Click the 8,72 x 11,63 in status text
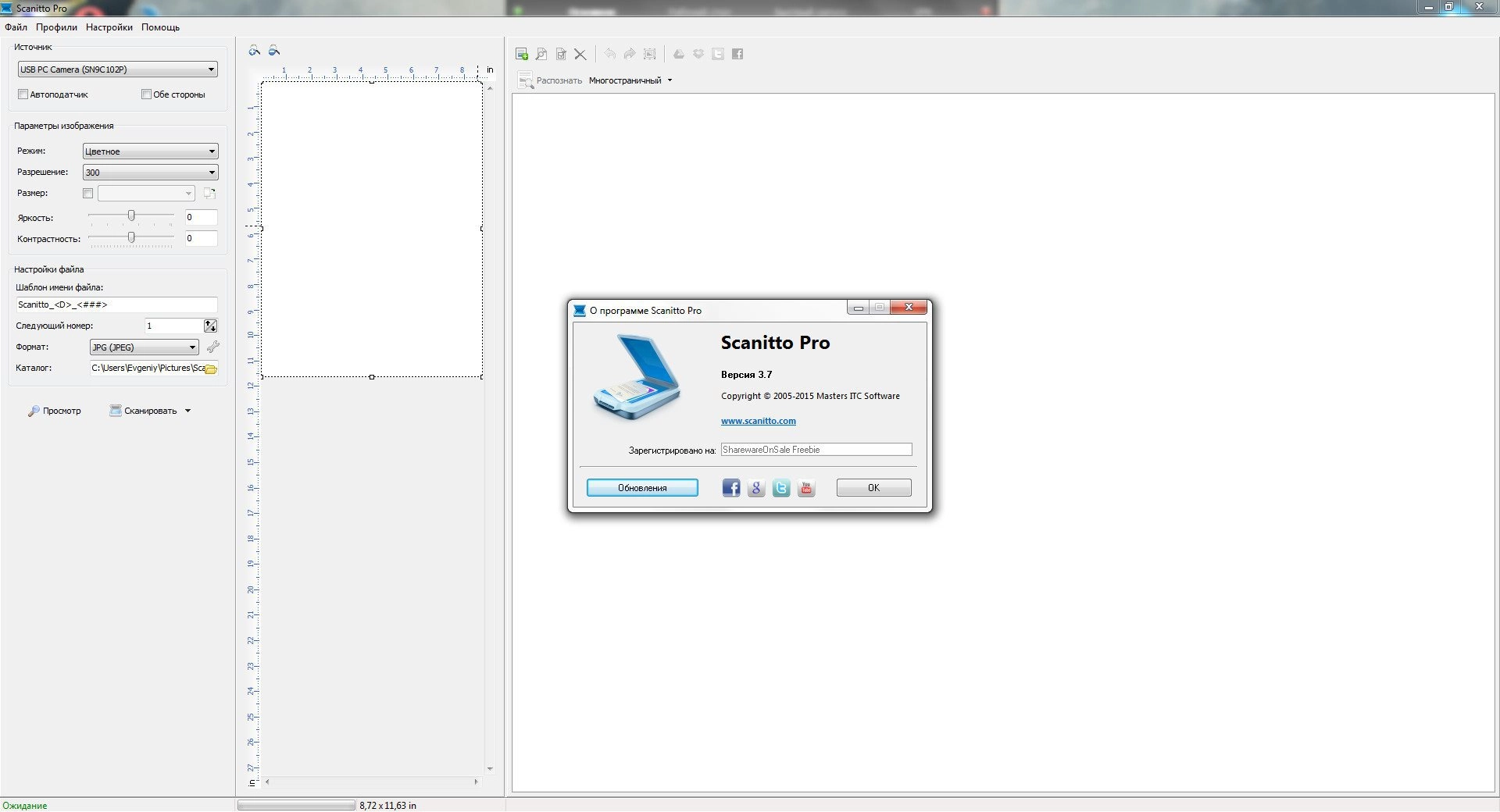Viewport: 1500px width, 812px height. 387,806
